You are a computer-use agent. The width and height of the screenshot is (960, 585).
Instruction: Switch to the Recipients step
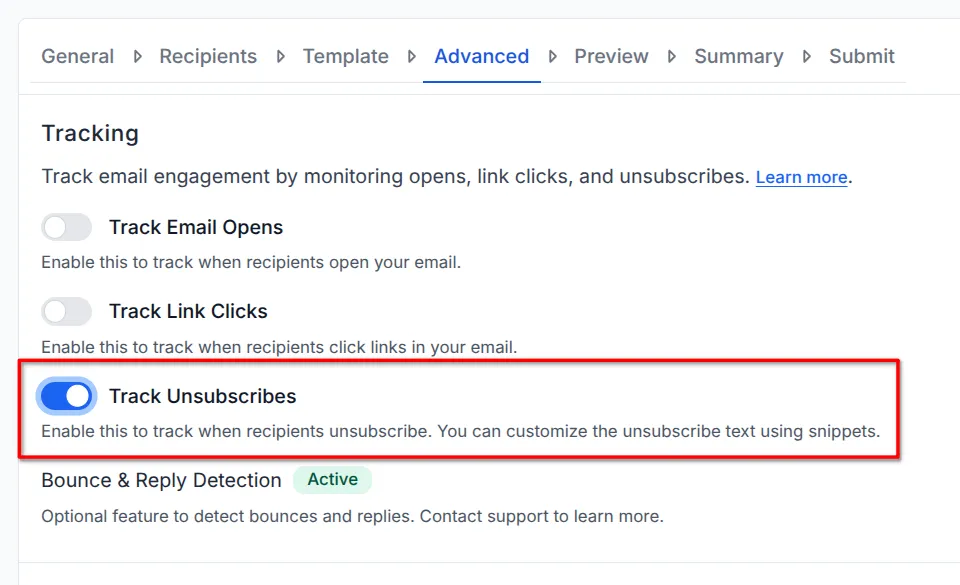click(x=208, y=57)
